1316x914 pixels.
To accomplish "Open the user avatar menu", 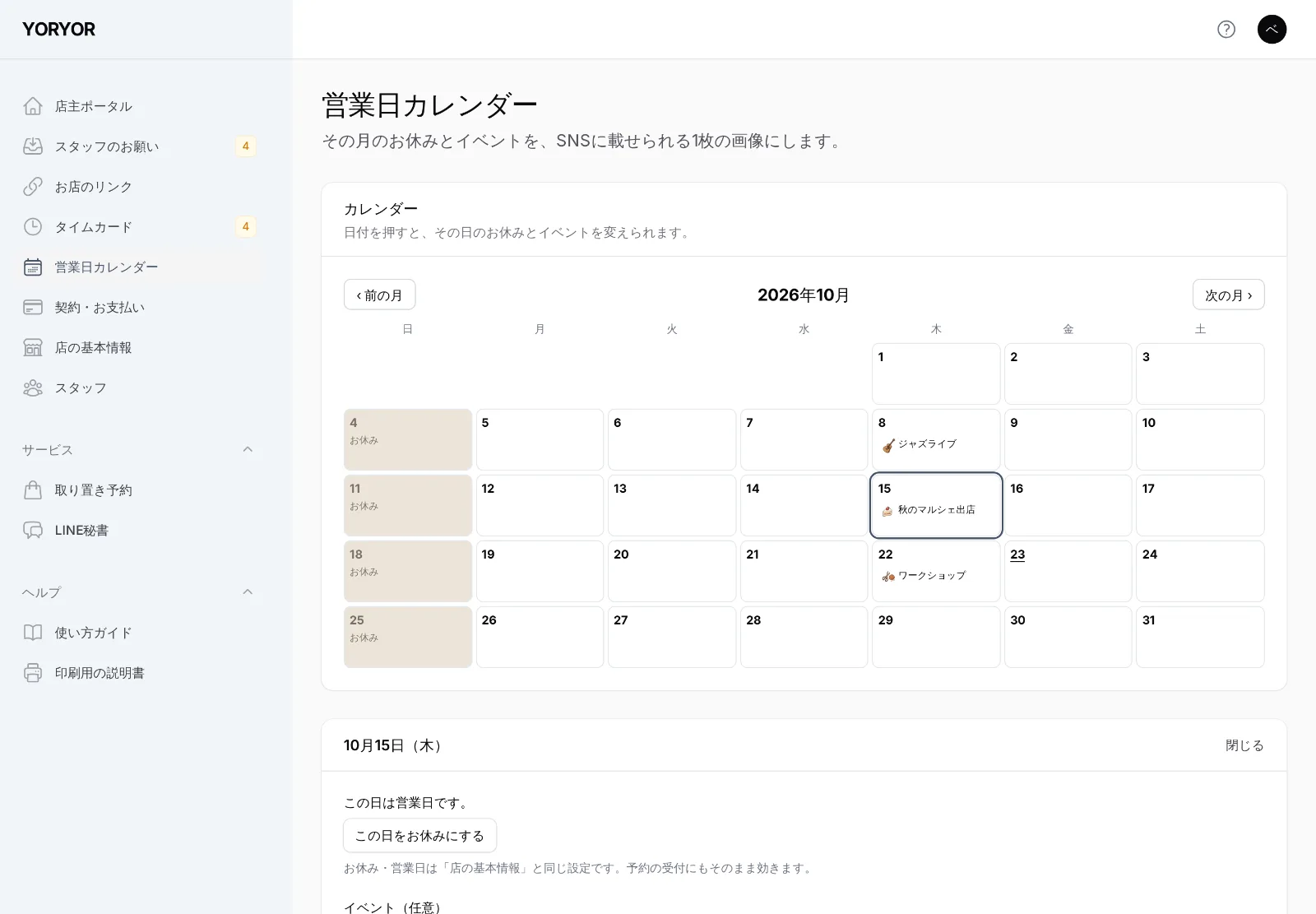I will 1272,30.
